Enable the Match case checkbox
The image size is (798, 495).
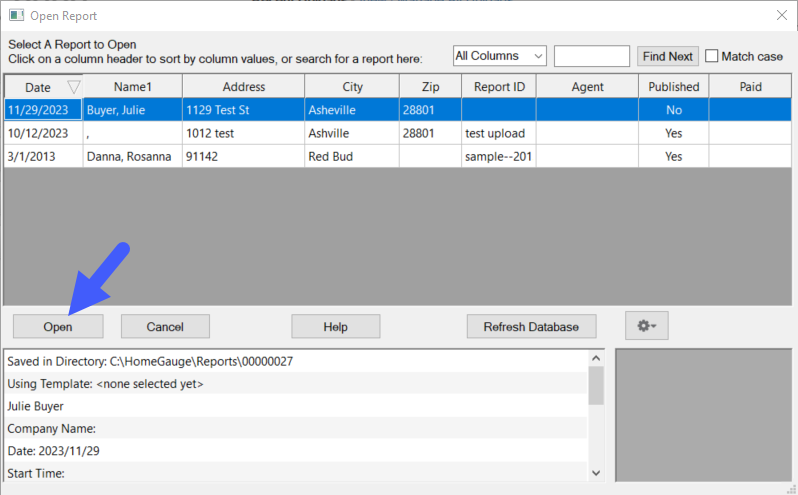713,56
